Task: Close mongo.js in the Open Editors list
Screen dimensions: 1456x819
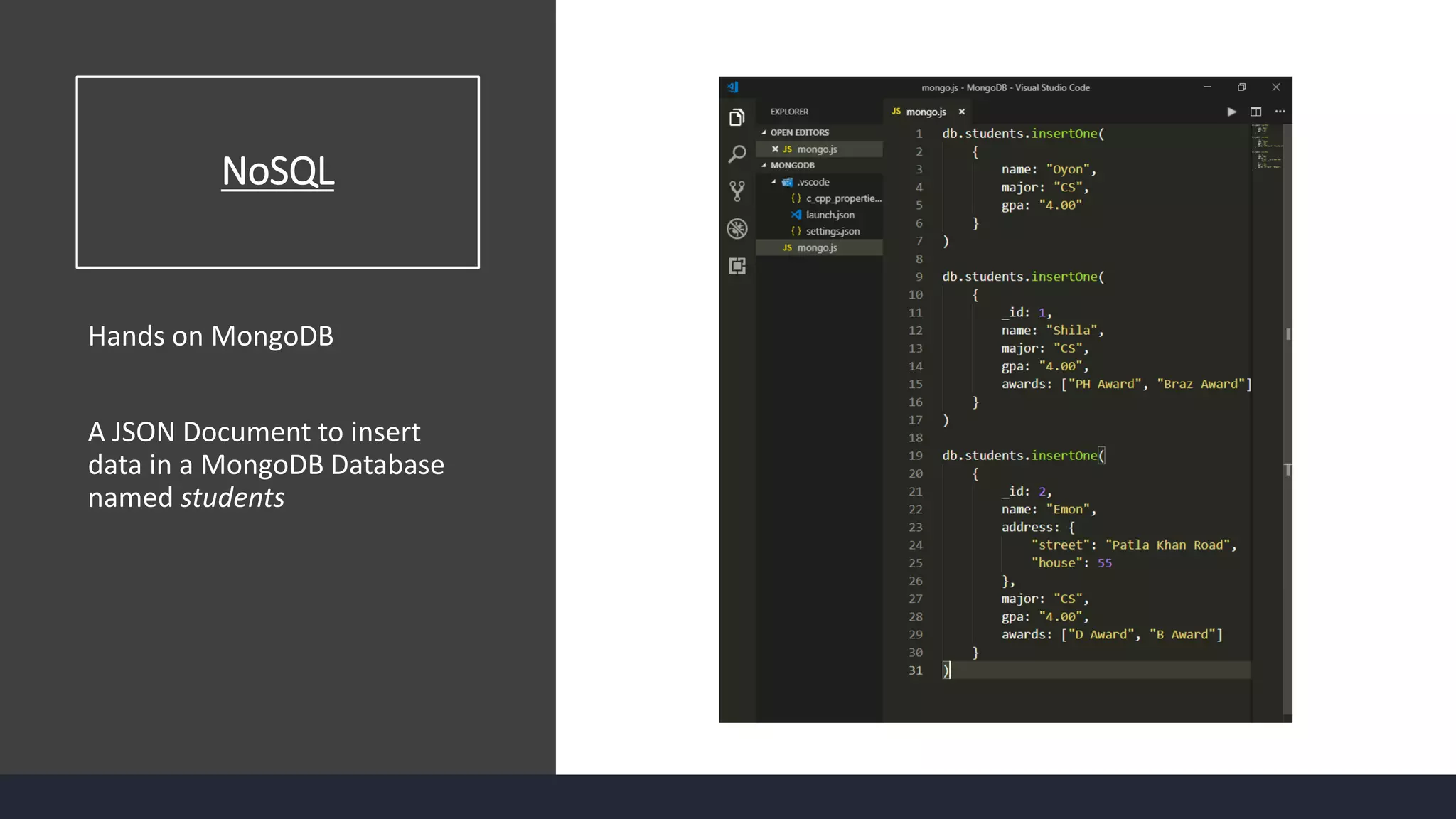Action: 775,149
